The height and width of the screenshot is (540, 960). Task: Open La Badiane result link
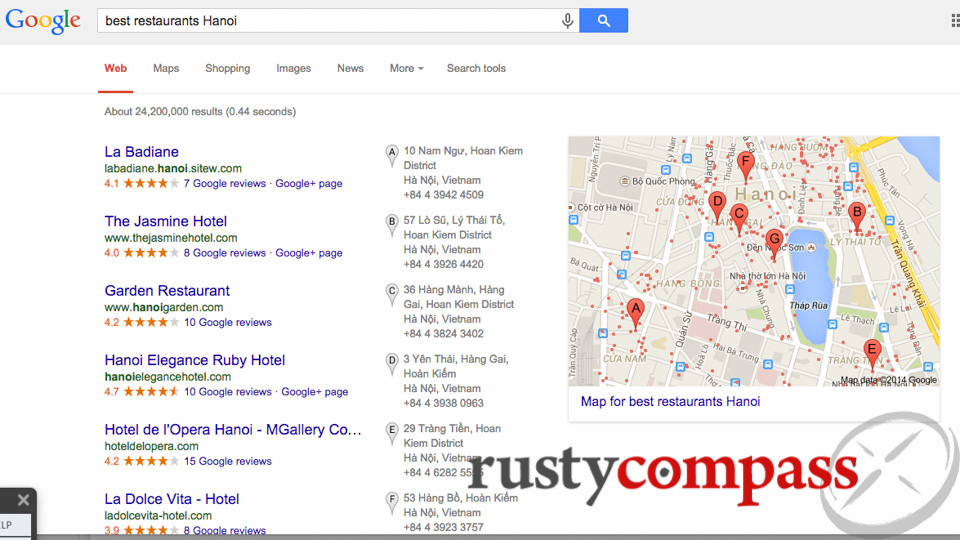141,152
